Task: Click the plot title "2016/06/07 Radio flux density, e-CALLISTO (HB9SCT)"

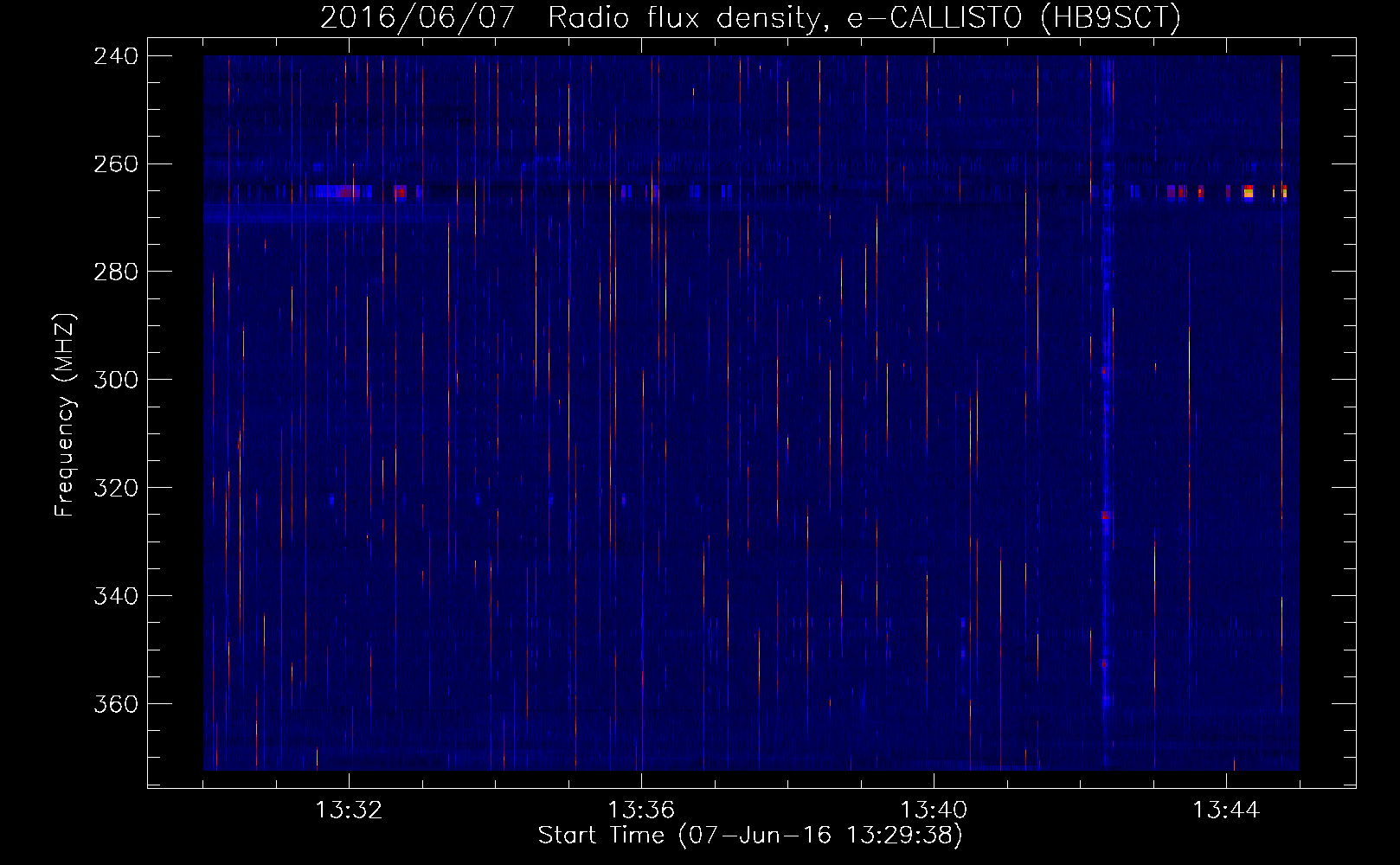Action: pos(750,17)
